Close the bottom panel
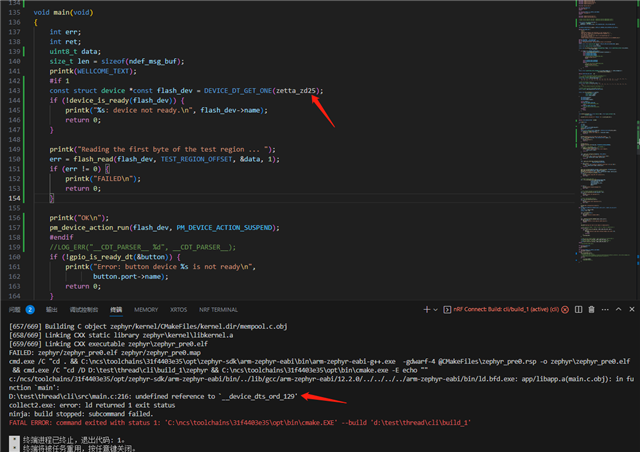The height and width of the screenshot is (452, 640). [632, 310]
